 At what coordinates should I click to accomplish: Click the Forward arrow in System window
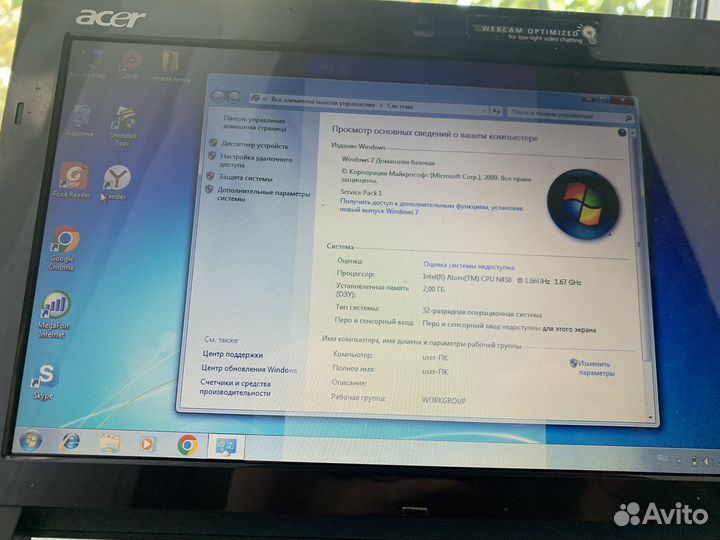click(x=234, y=97)
